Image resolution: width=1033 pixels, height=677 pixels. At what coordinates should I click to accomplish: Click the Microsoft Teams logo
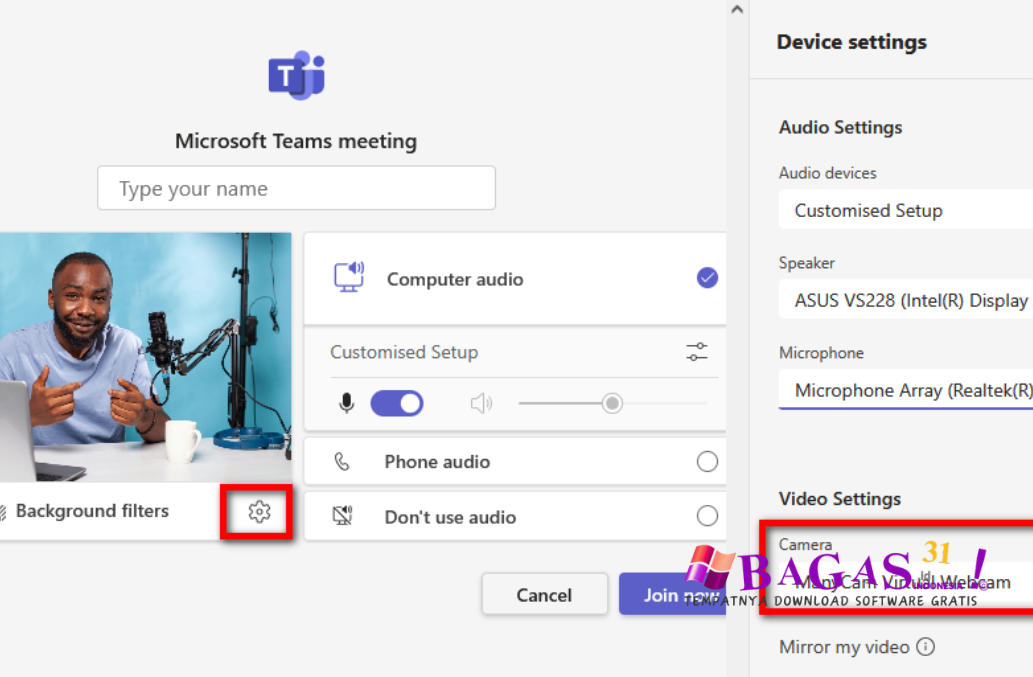(296, 75)
